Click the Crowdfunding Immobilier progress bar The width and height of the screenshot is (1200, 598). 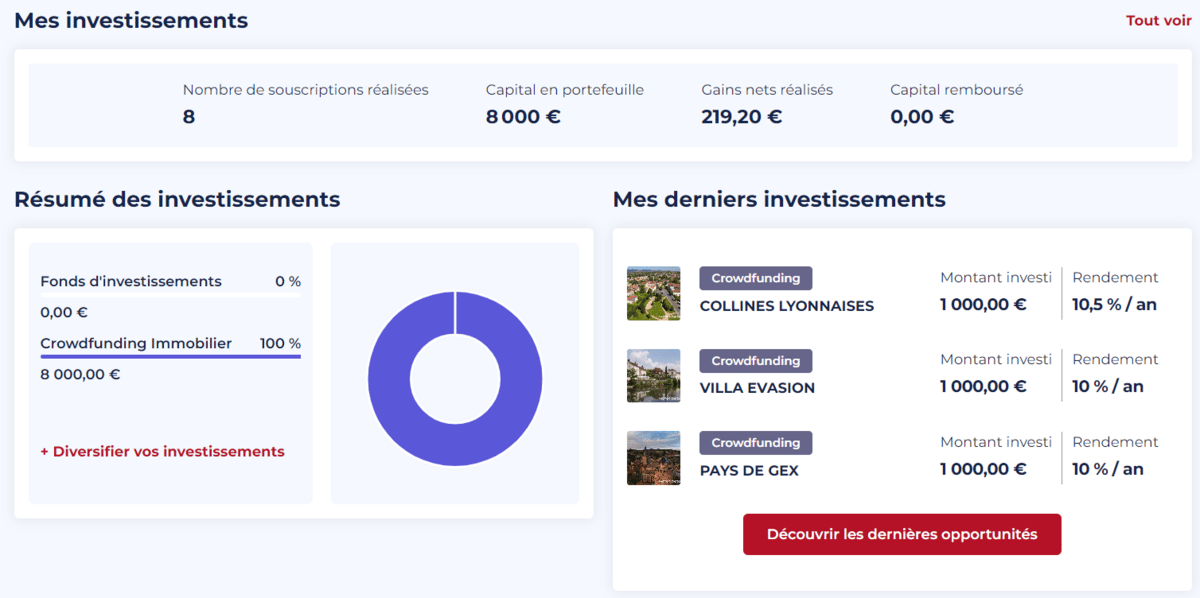pos(170,356)
